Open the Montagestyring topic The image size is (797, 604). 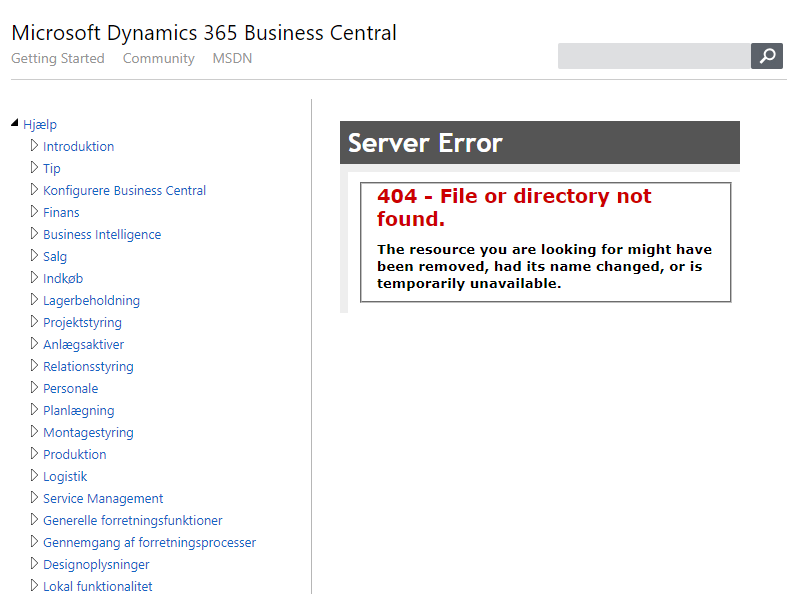88,433
